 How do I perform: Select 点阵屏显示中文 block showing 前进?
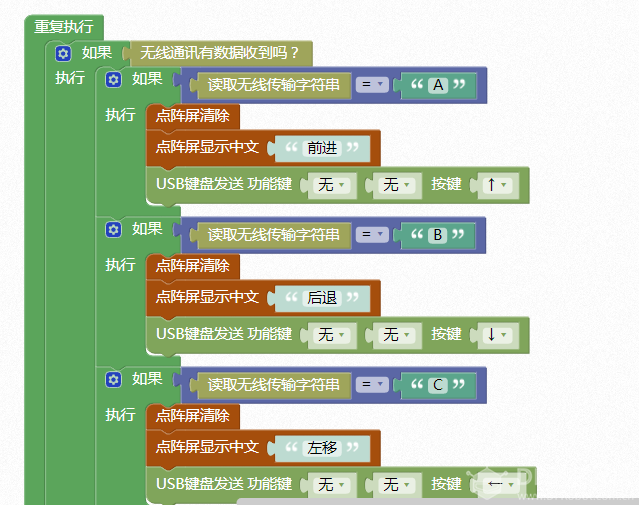point(207,148)
